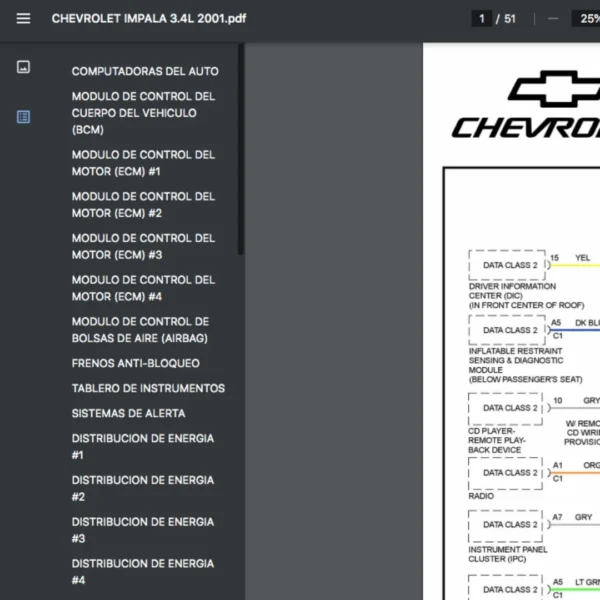Click CD PLAYER-REMOTE PLAYBACK DEVICE label
Image resolution: width=600 pixels, height=600 pixels.
tap(497, 440)
